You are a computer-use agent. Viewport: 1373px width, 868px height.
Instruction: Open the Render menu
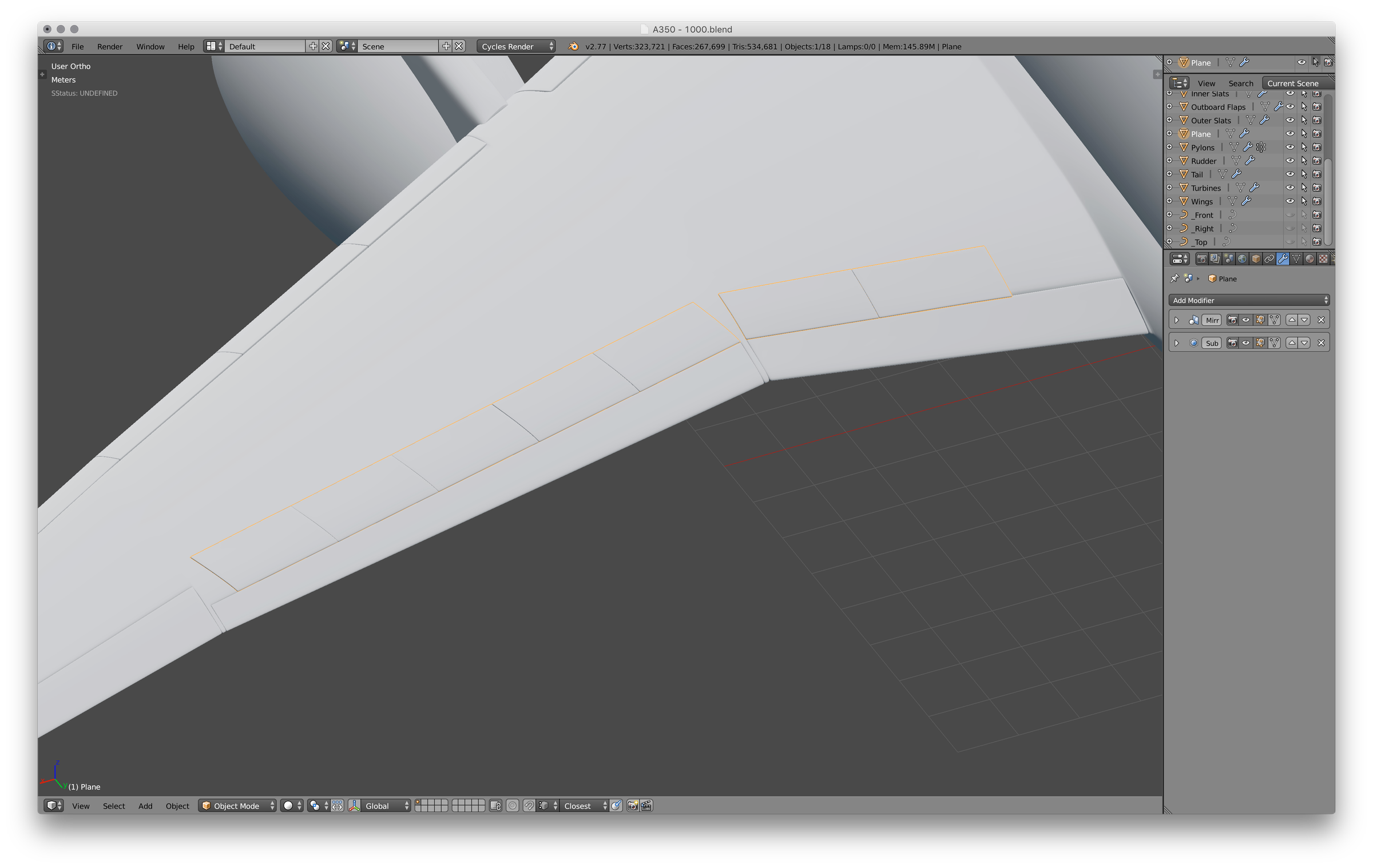(x=109, y=46)
